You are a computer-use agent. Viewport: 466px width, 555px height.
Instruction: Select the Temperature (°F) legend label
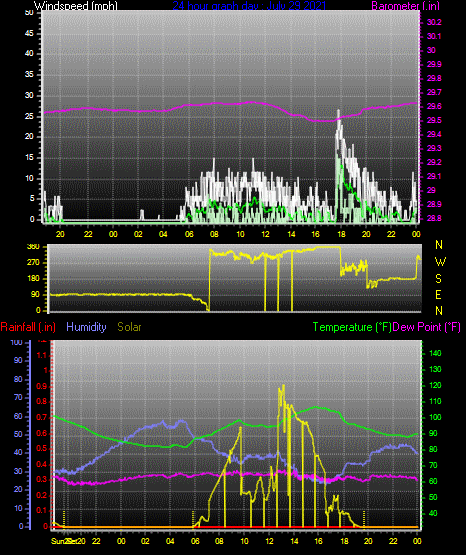click(352, 327)
